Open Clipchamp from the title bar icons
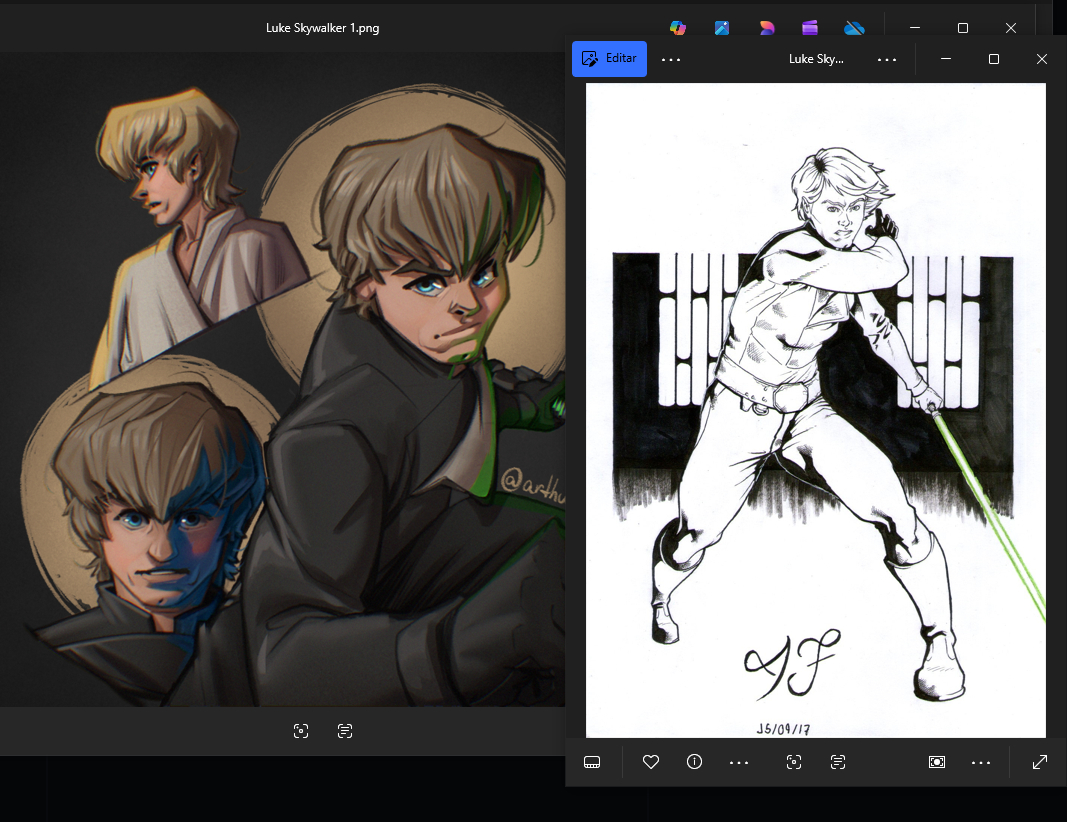1067x822 pixels. pyautogui.click(x=810, y=28)
